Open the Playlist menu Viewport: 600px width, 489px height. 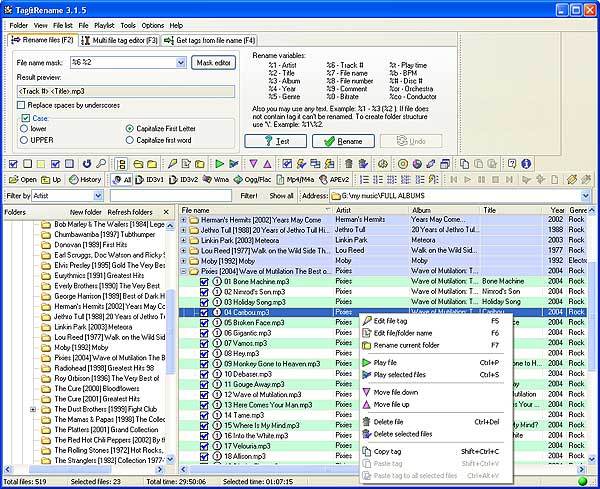pyautogui.click(x=104, y=25)
